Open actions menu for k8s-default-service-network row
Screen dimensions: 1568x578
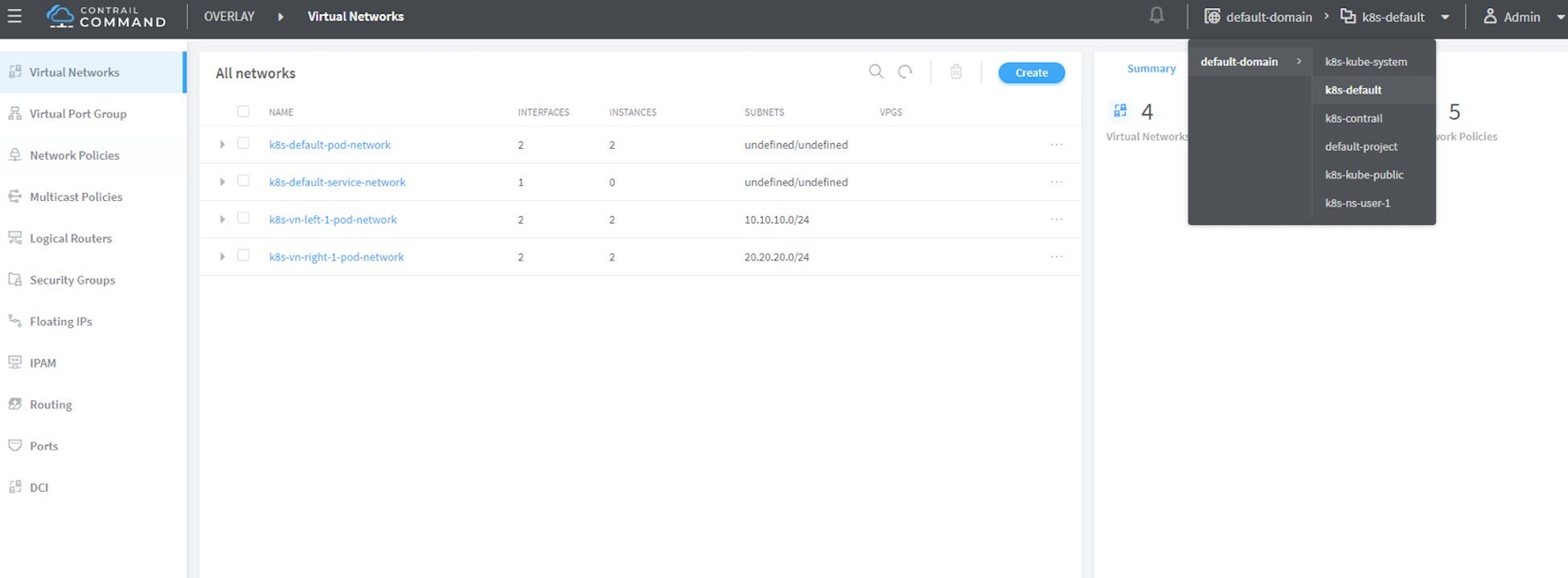1057,182
